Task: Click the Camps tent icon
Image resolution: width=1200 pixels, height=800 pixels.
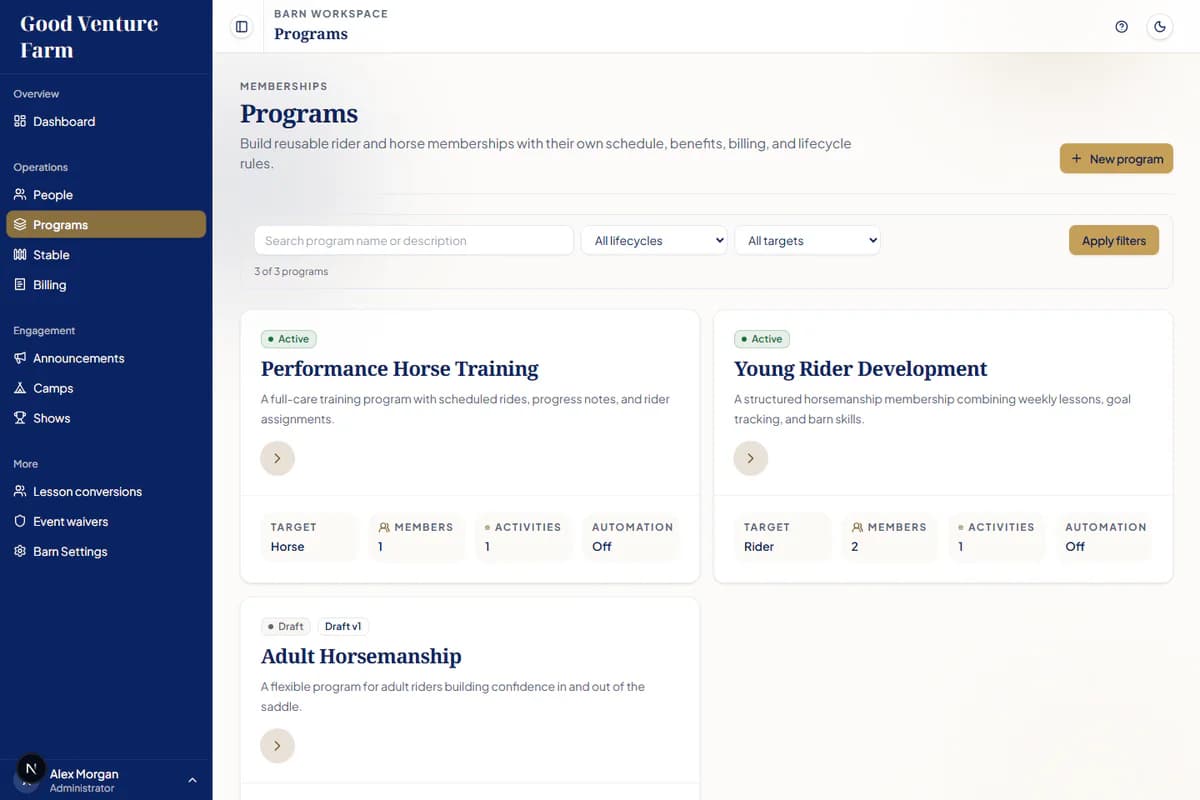Action: click(20, 388)
